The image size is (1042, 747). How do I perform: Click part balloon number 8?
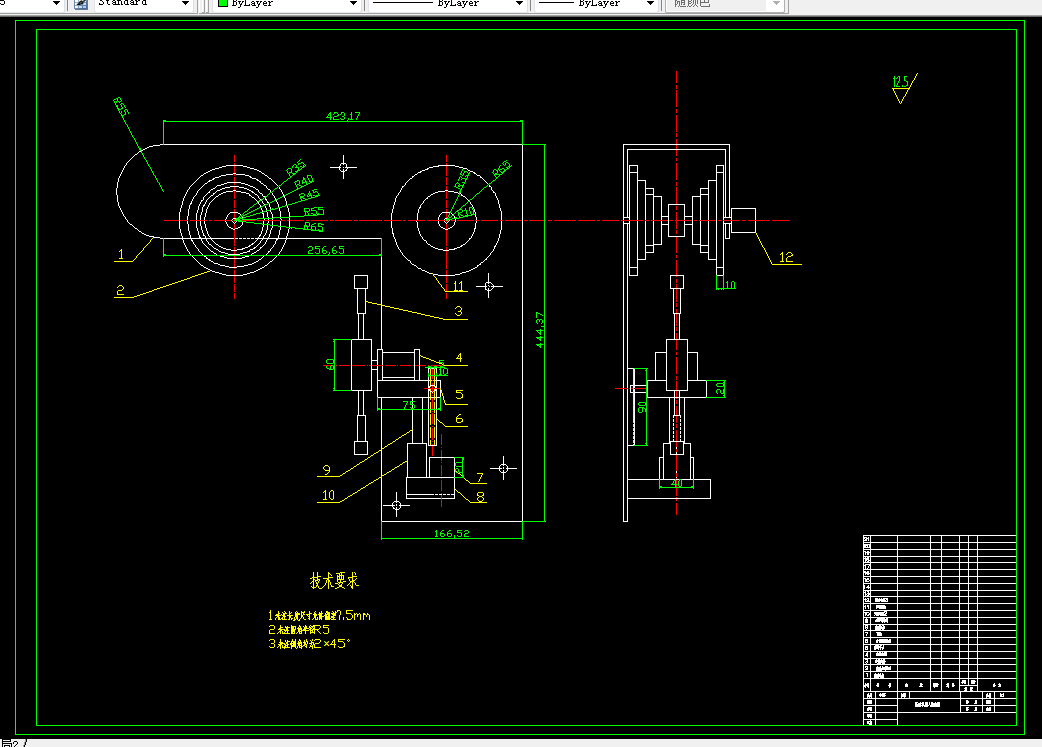[x=480, y=496]
